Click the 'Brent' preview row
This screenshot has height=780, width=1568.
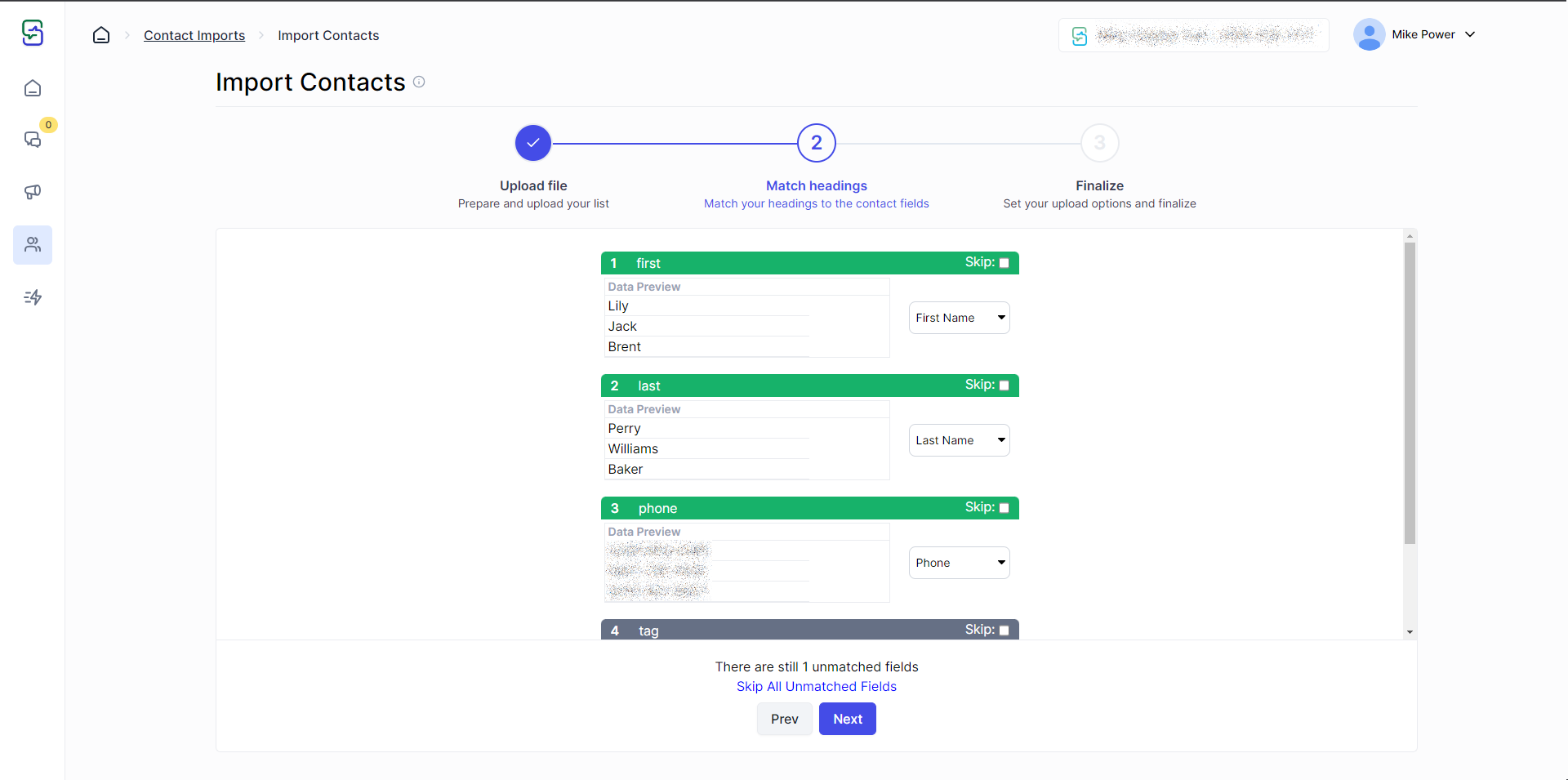(x=707, y=346)
